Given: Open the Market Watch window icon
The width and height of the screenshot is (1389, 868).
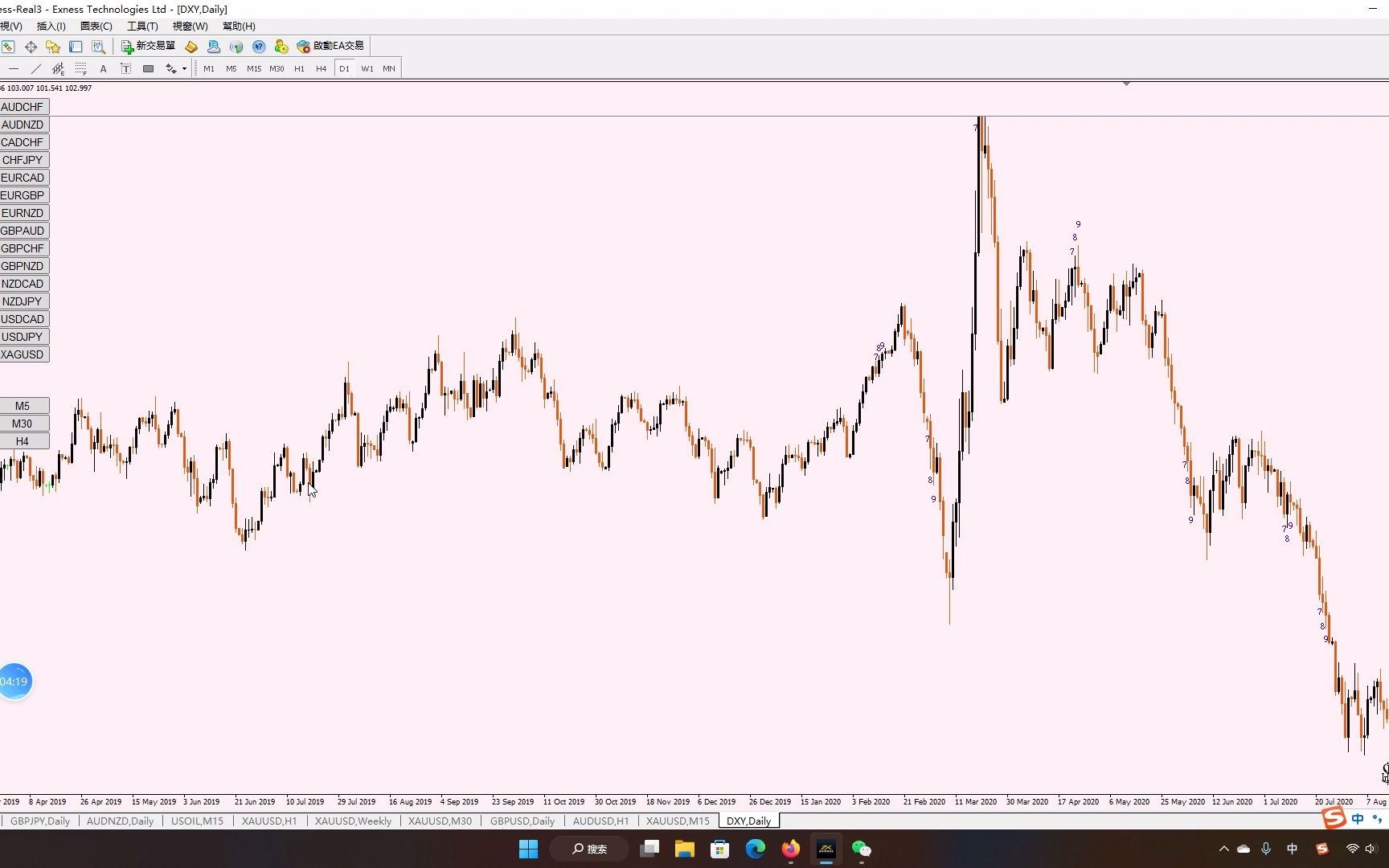Looking at the screenshot, I should (8, 47).
